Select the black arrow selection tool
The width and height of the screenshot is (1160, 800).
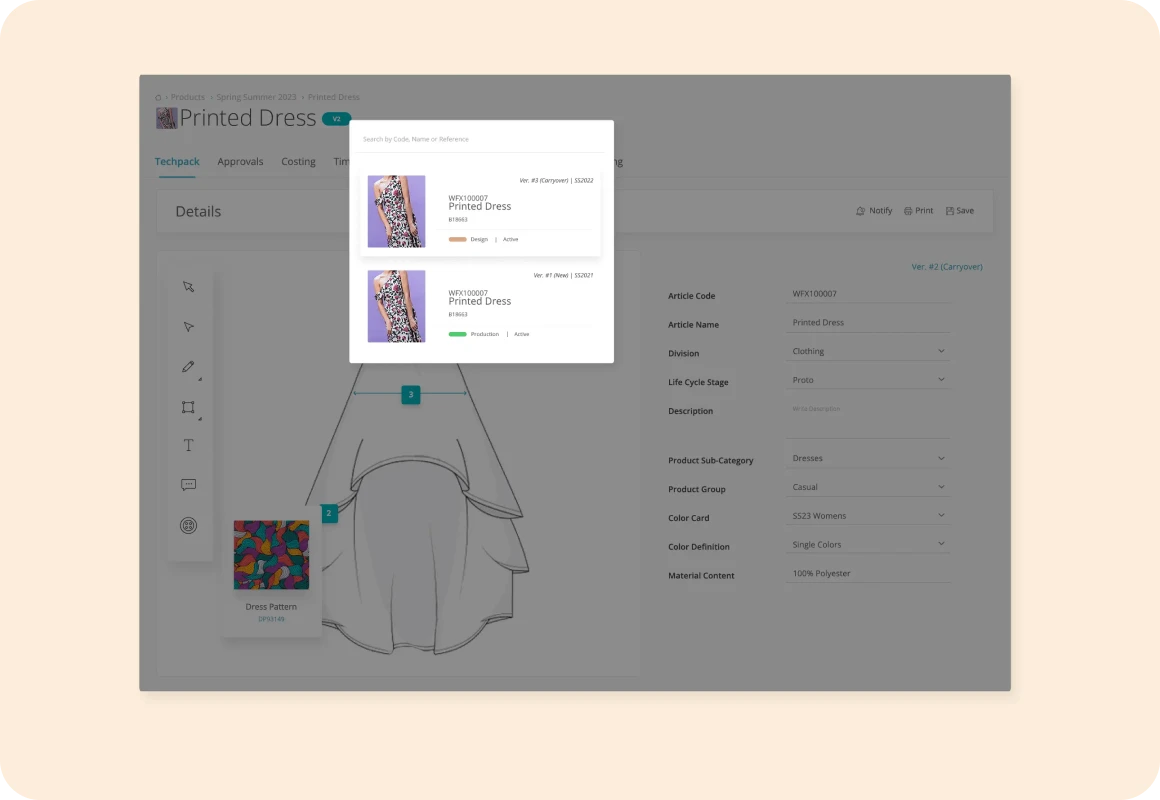coord(188,287)
